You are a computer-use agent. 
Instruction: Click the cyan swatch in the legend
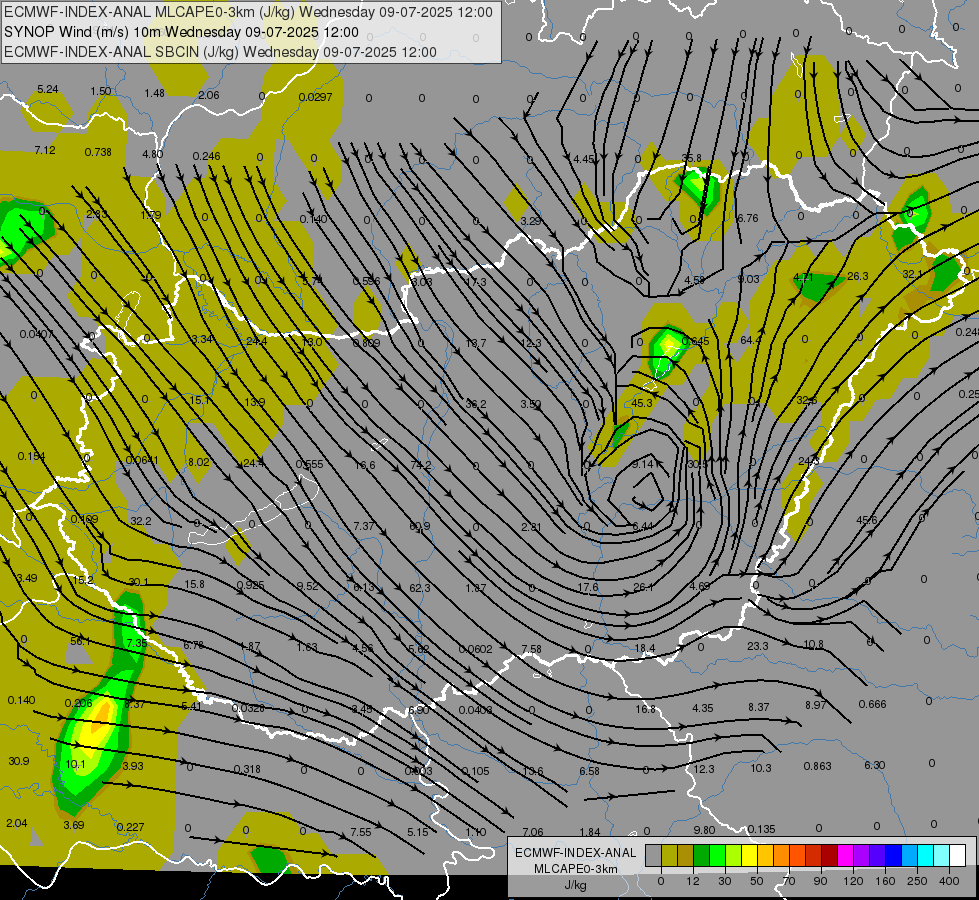925,855
